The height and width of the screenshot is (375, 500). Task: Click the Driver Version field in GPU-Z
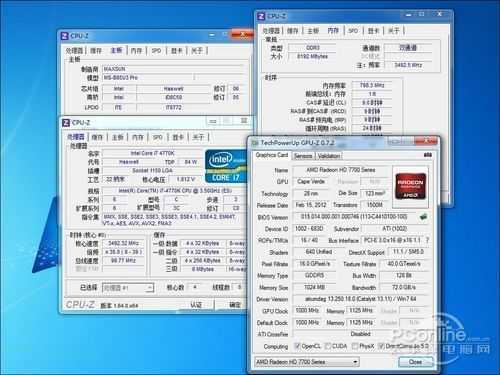360,299
